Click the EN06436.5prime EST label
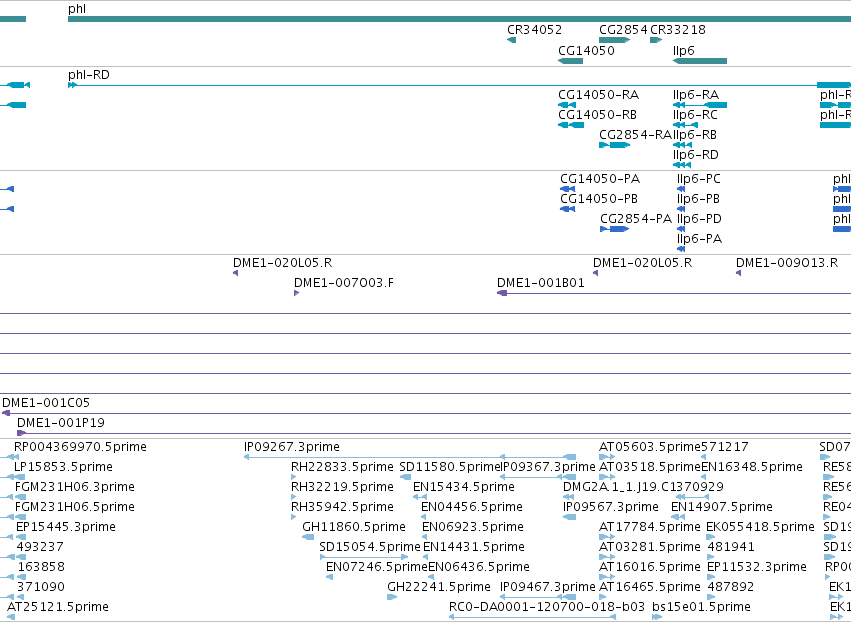This screenshot has height=622, width=851. 479,567
